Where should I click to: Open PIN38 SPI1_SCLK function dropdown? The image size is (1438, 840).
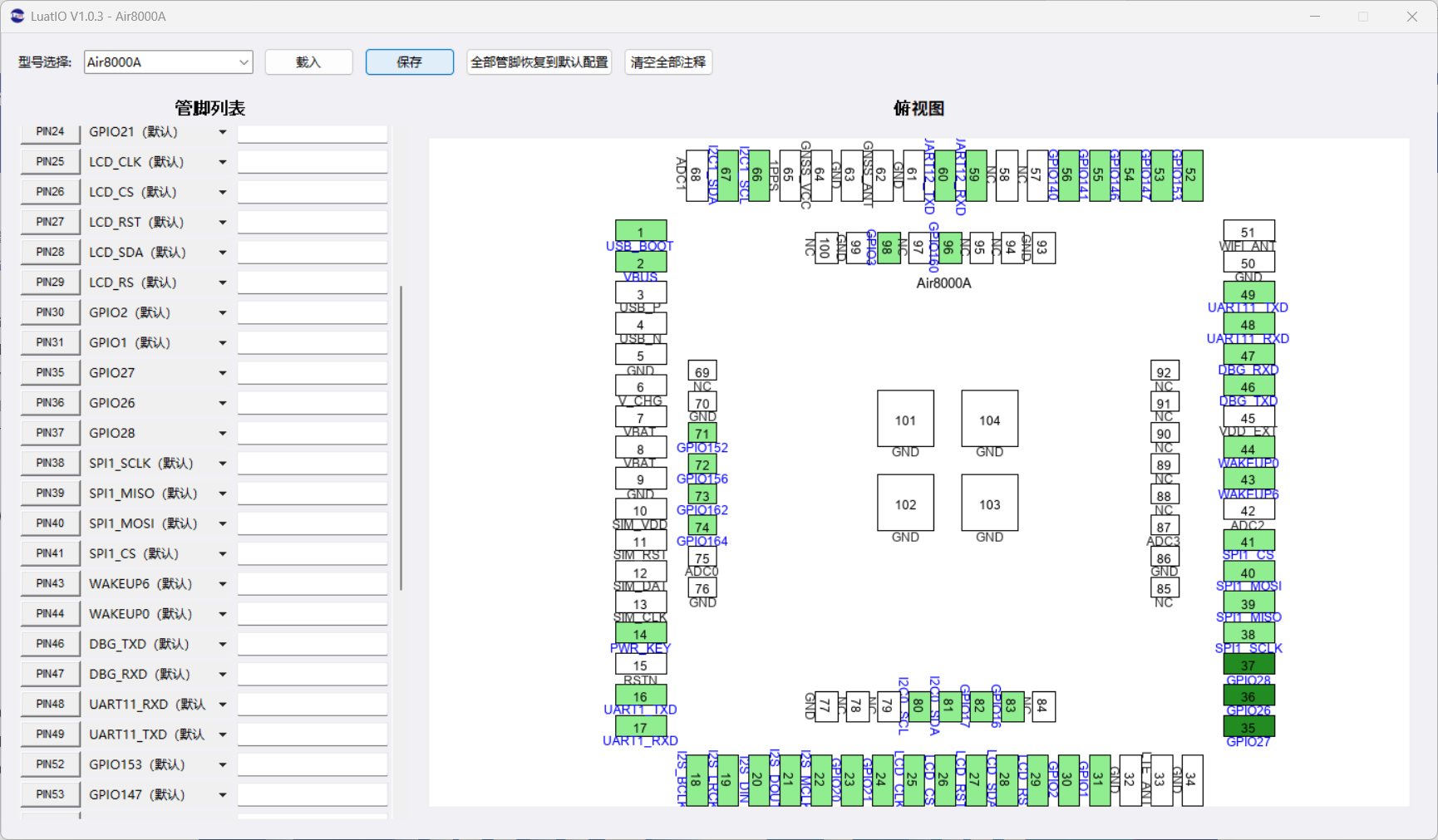coord(222,463)
